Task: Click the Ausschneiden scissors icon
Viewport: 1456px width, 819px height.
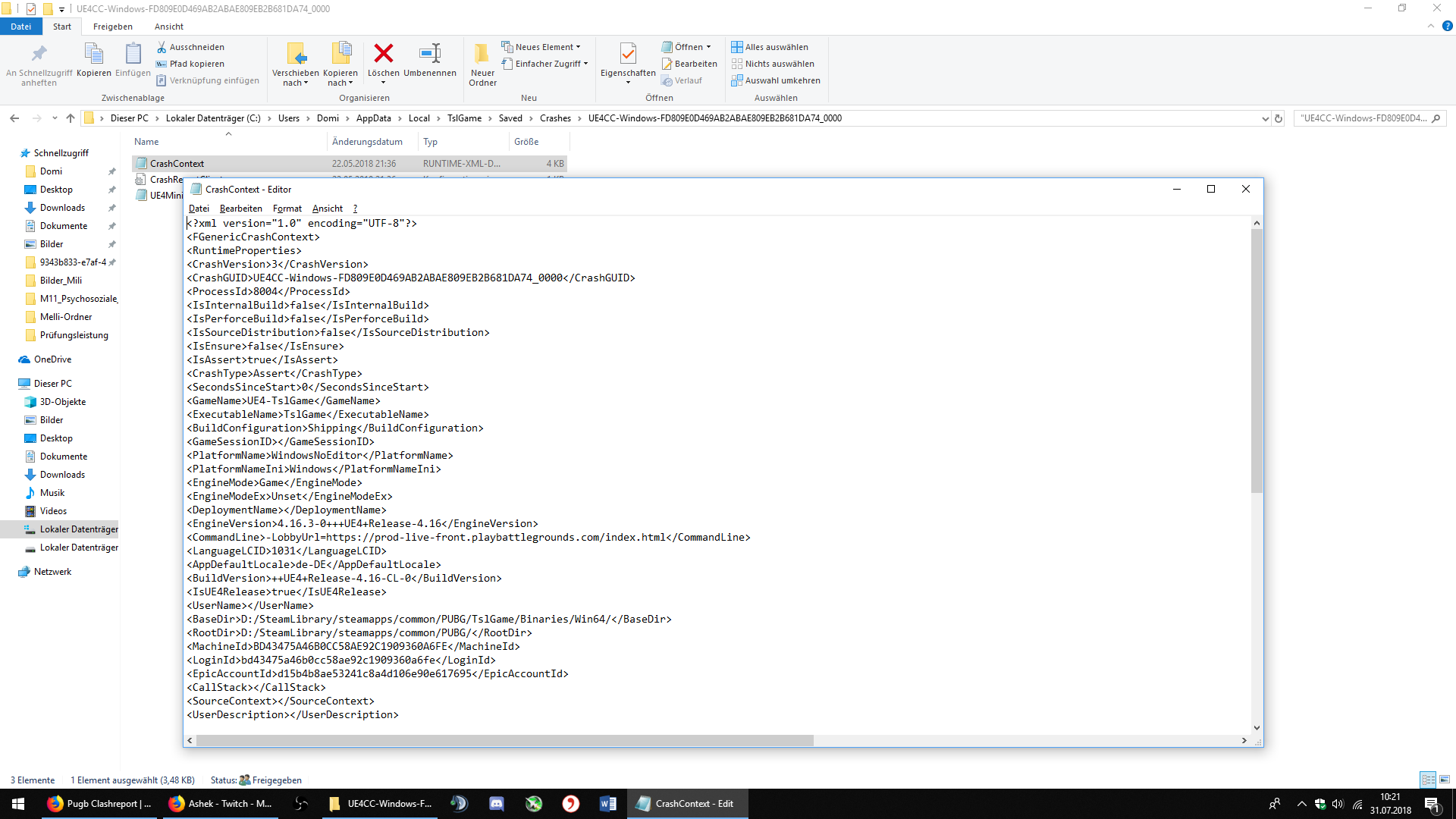Action: (162, 47)
